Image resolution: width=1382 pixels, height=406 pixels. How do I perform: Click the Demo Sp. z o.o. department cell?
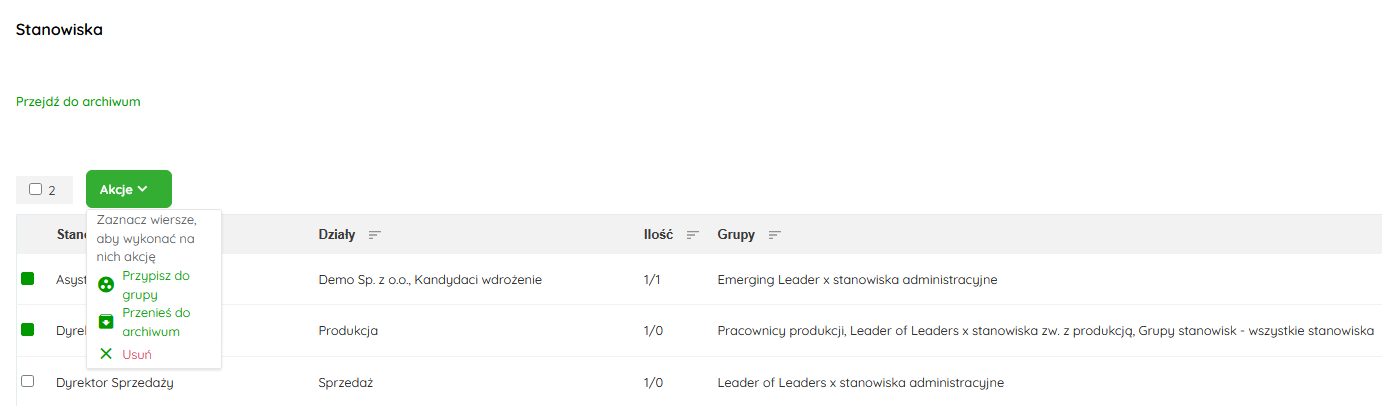coord(430,280)
